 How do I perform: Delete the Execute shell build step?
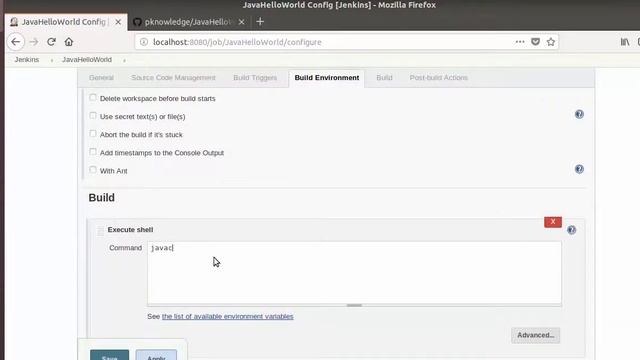(553, 222)
